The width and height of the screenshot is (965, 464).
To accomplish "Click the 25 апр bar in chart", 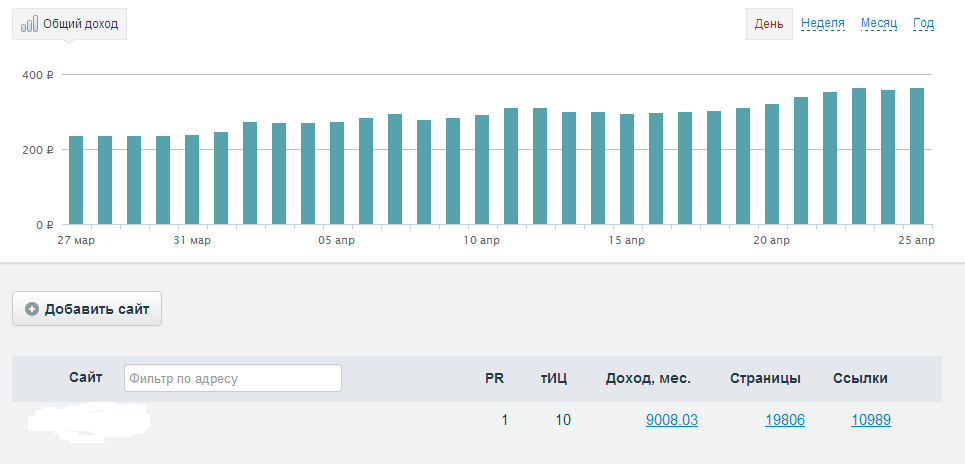I will [916, 157].
